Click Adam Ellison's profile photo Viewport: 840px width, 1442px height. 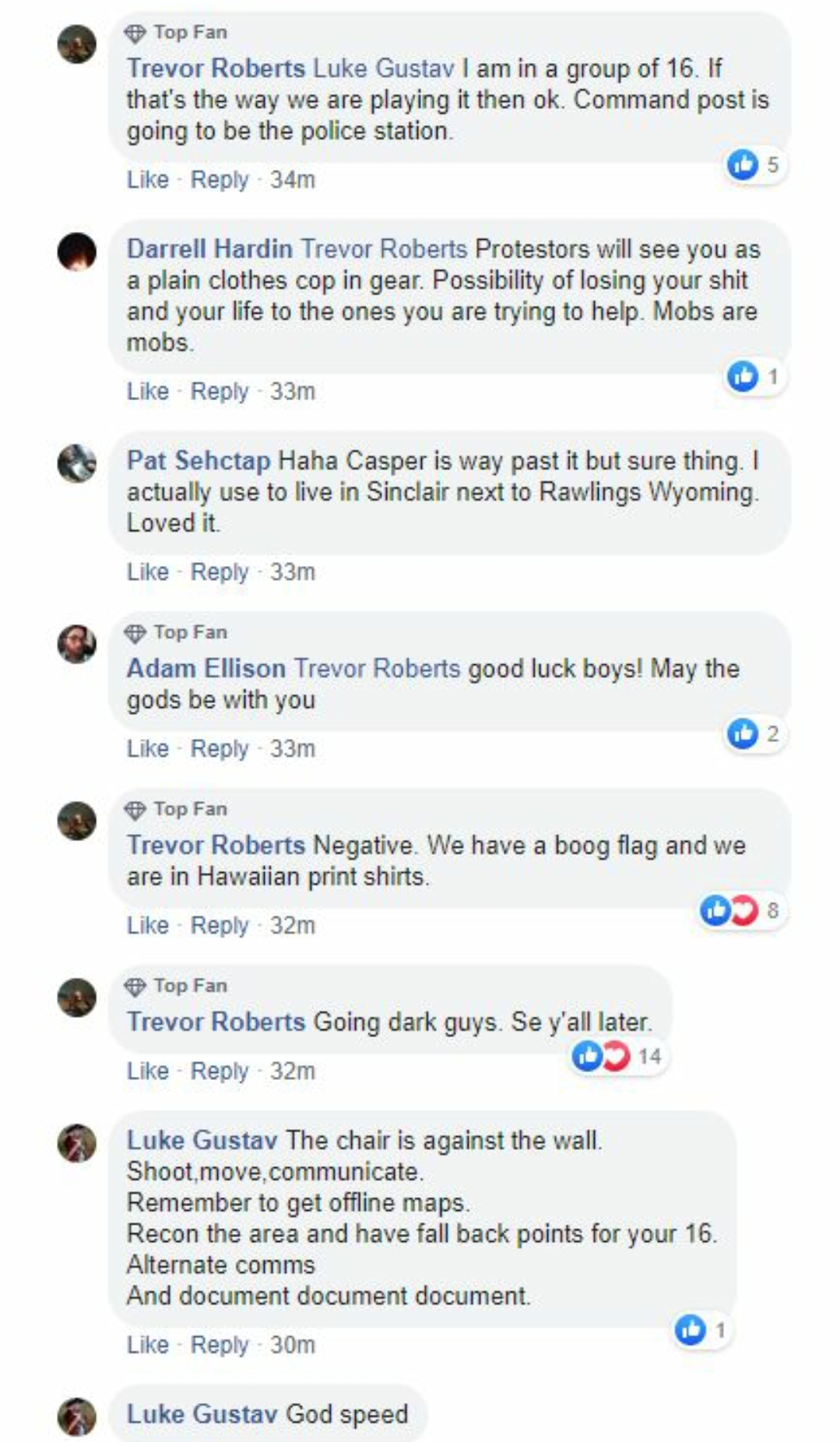77,644
